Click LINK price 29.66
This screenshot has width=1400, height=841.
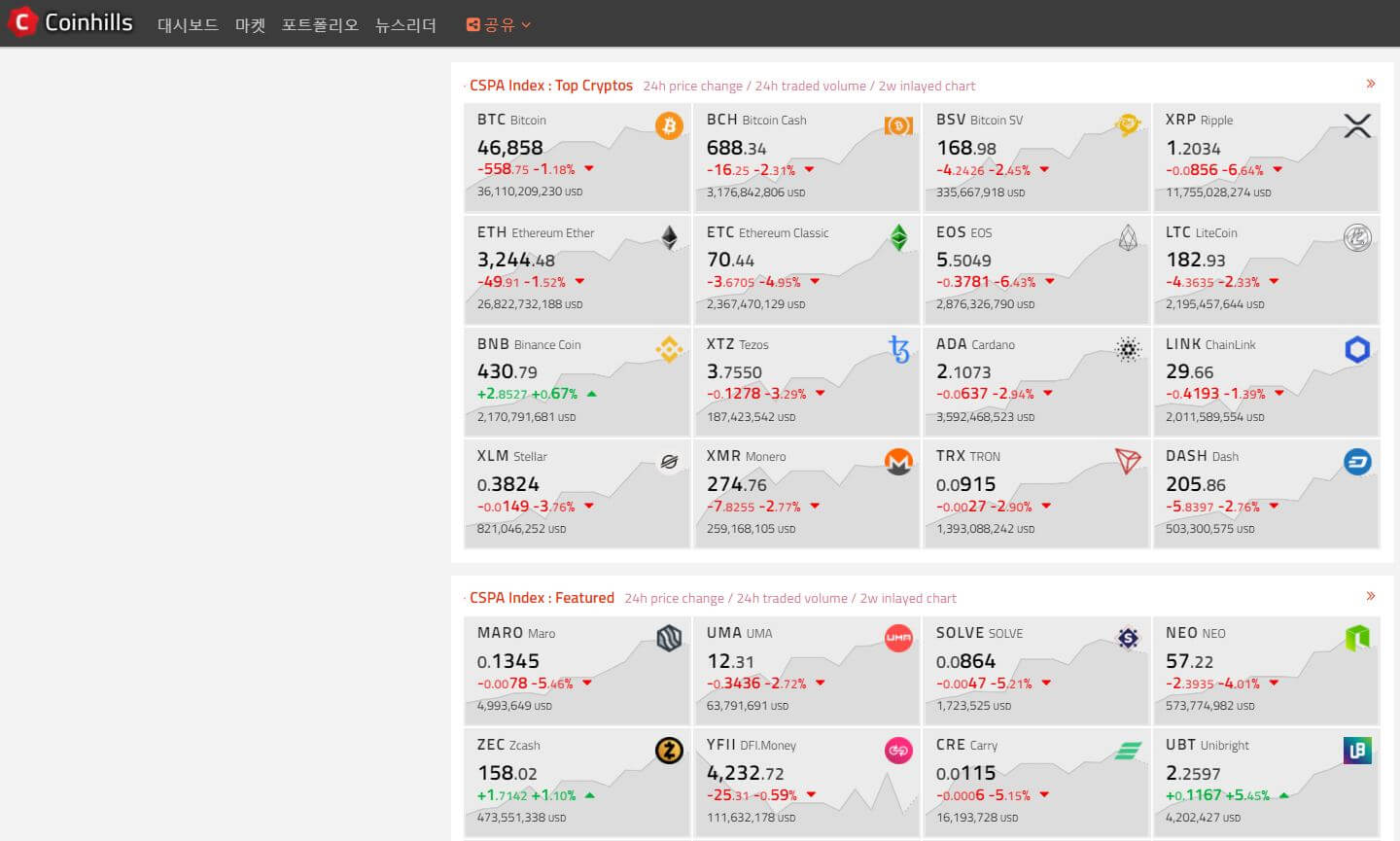coord(1189,371)
